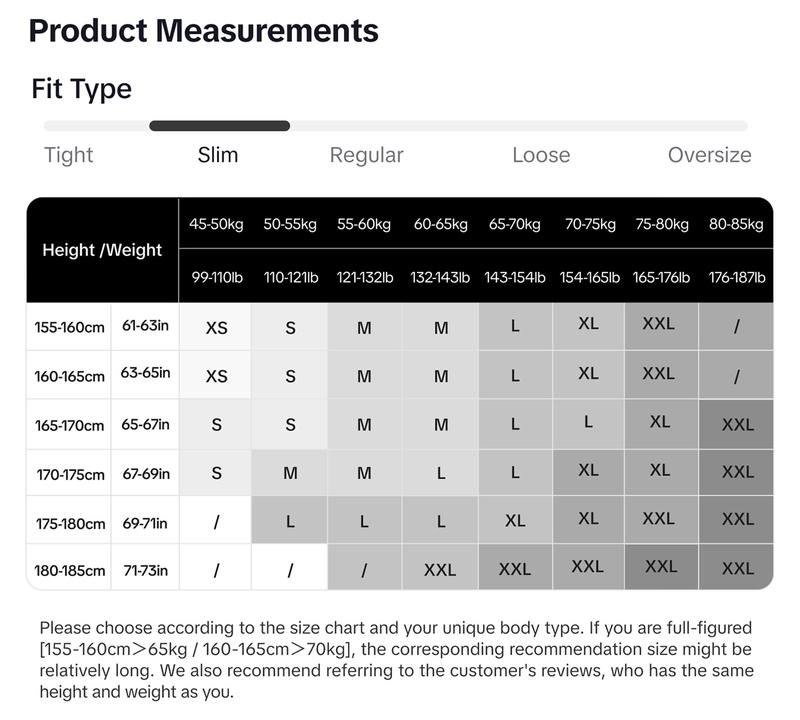Click the Fit Type heading

point(82,89)
